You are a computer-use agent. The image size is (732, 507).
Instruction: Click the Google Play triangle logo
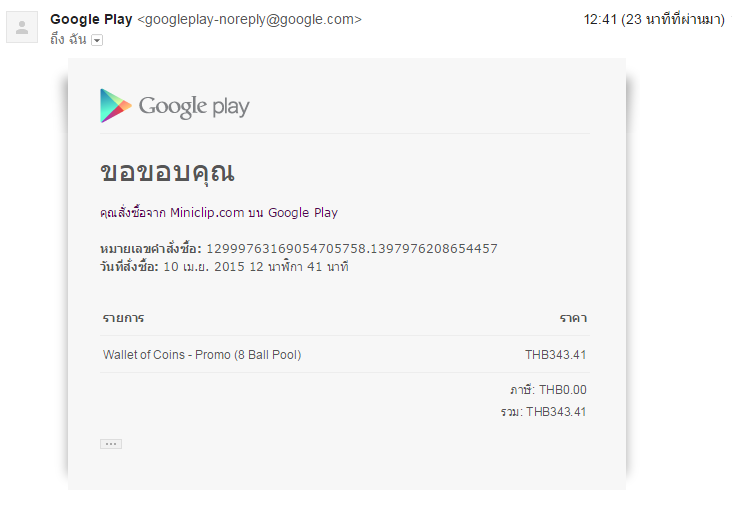tap(115, 106)
